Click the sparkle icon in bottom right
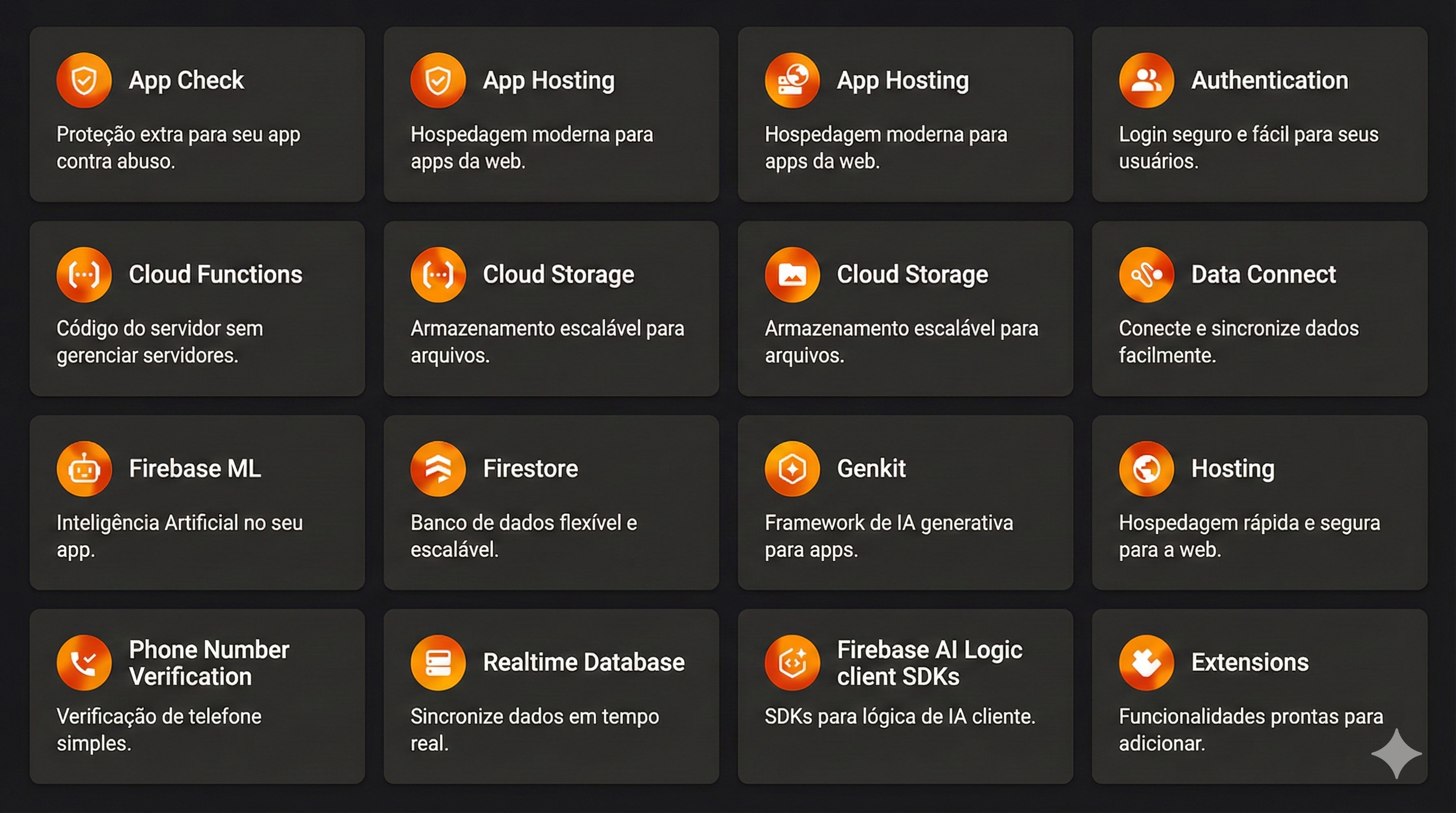 [1397, 753]
